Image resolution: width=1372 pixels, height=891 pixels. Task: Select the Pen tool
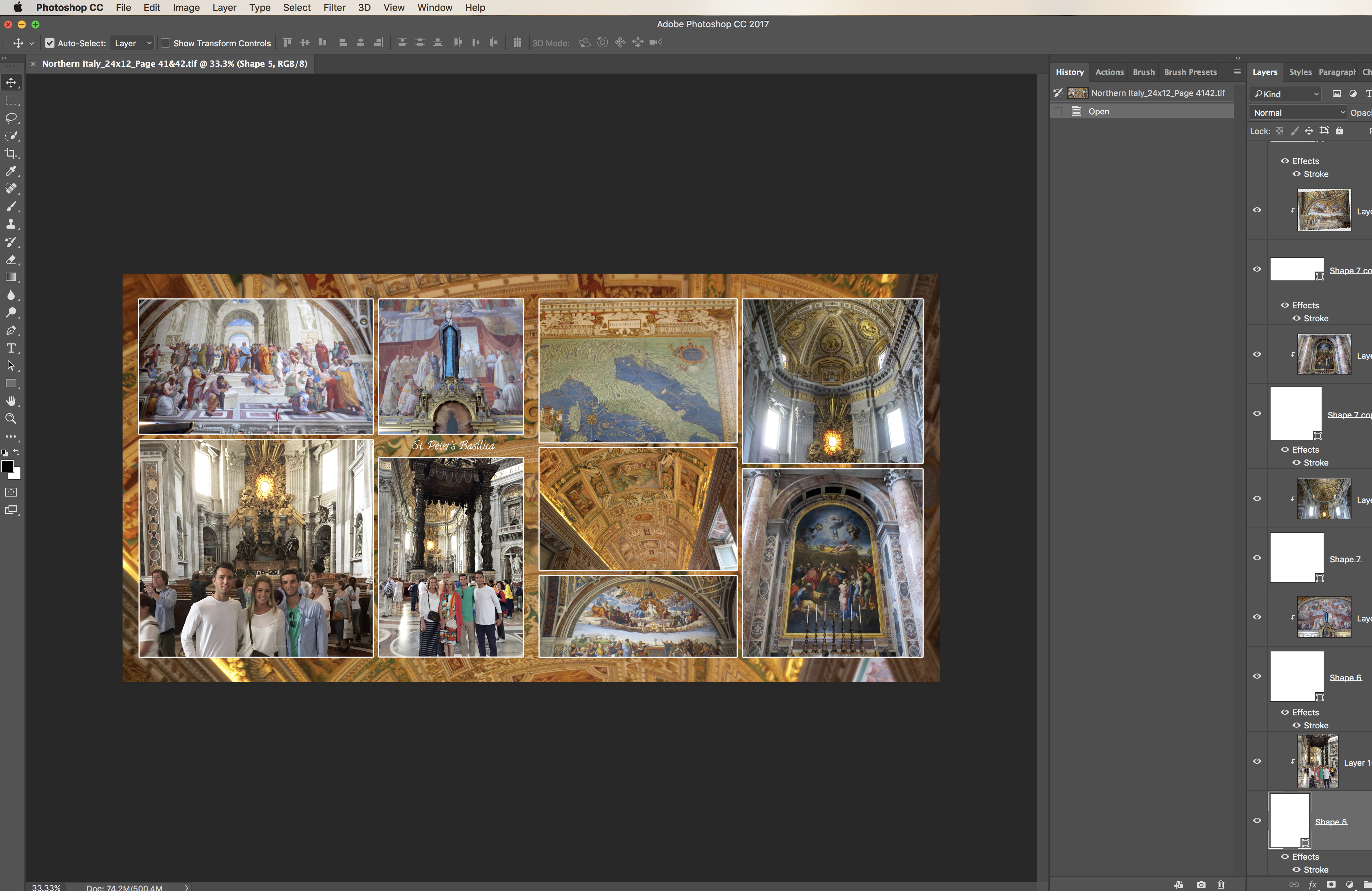pos(11,331)
